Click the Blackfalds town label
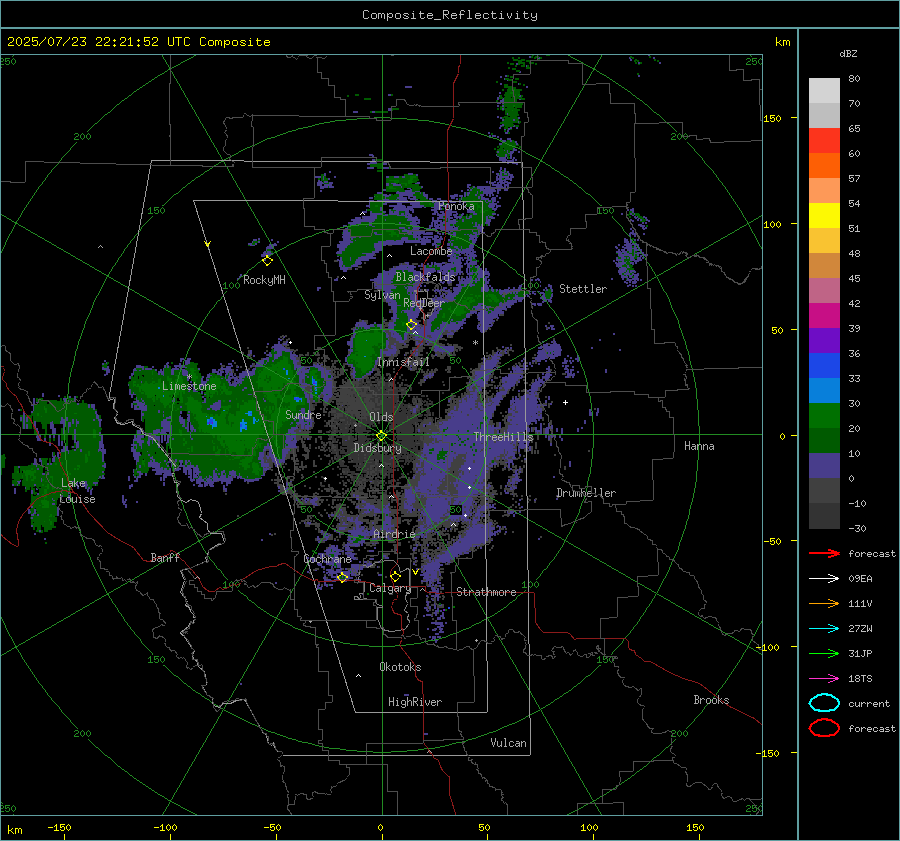 425,277
